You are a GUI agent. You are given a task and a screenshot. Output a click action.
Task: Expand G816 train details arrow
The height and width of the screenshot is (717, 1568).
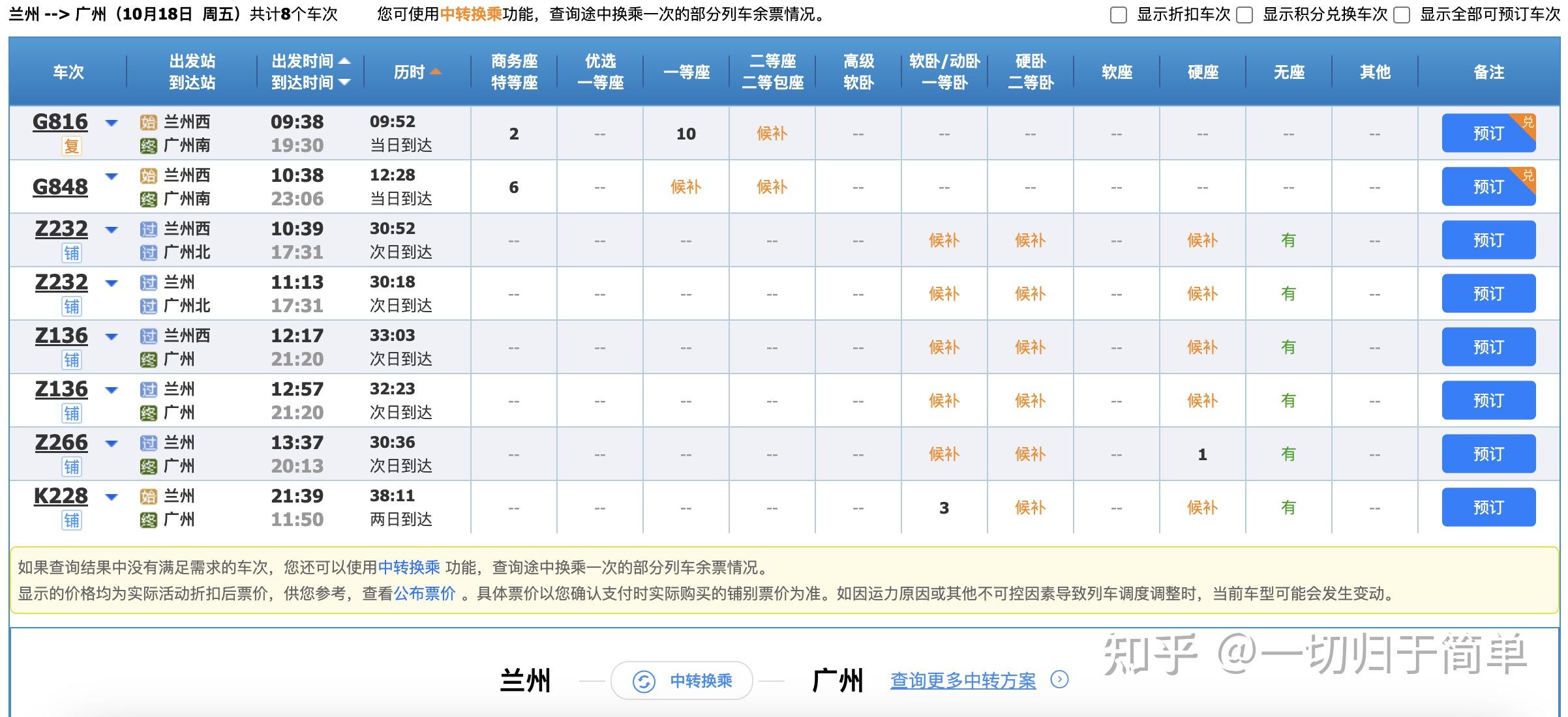click(x=112, y=123)
